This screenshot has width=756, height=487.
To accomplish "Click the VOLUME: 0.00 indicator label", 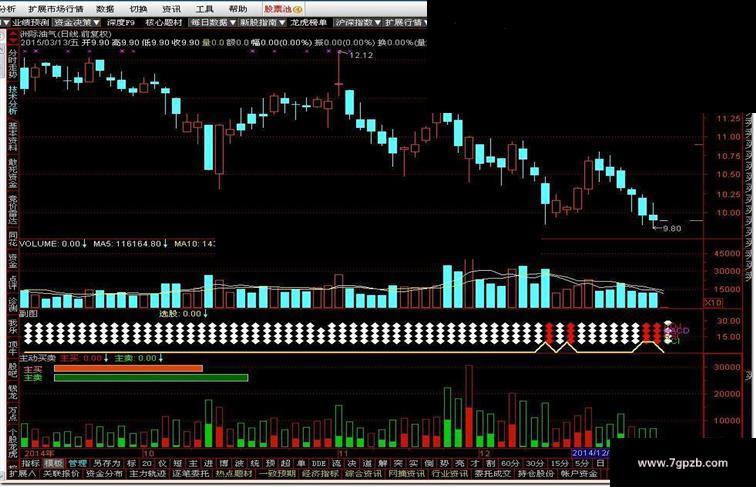I will coord(53,244).
